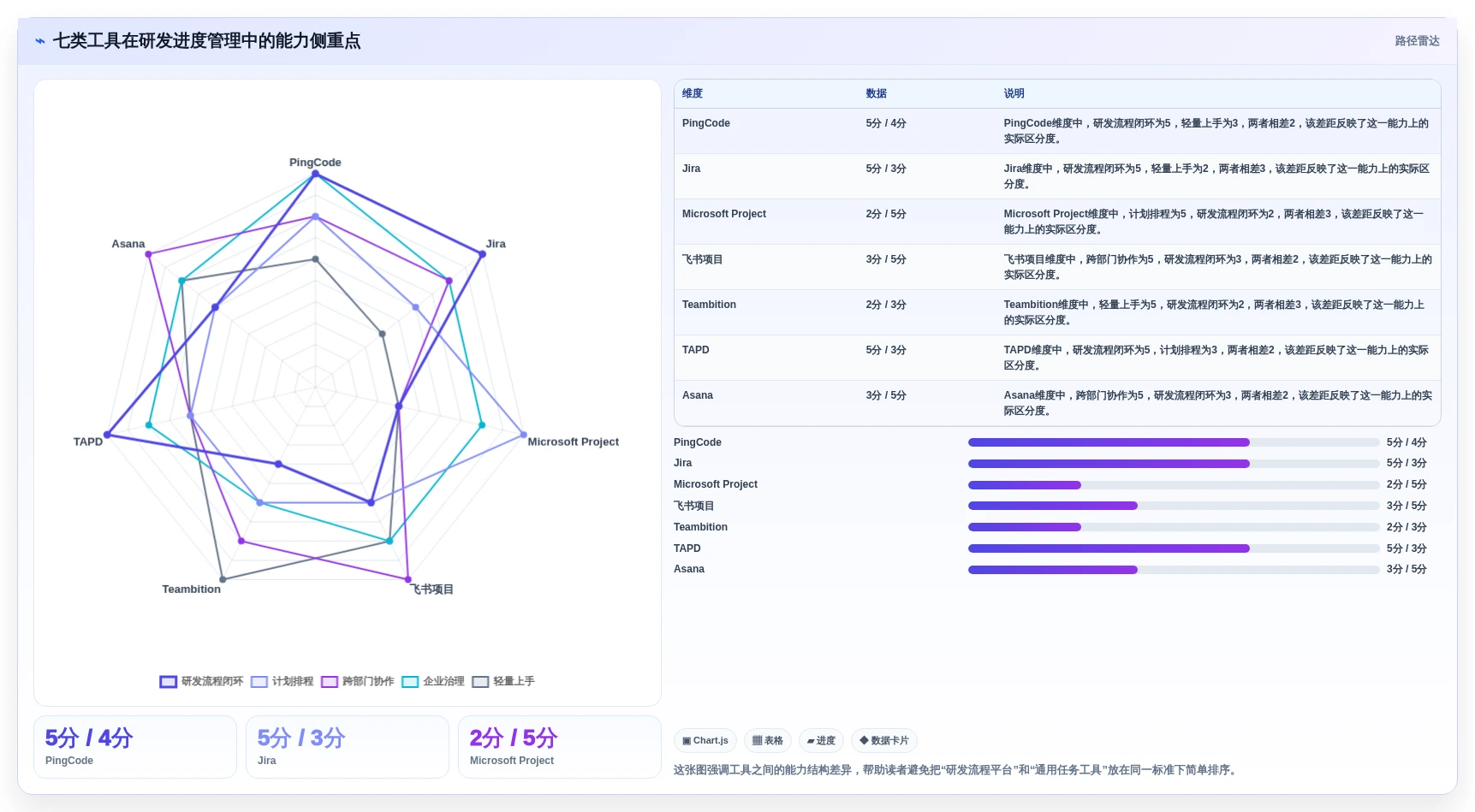Image resolution: width=1475 pixels, height=812 pixels.
Task: Click the Asana table row name
Action: tap(698, 395)
